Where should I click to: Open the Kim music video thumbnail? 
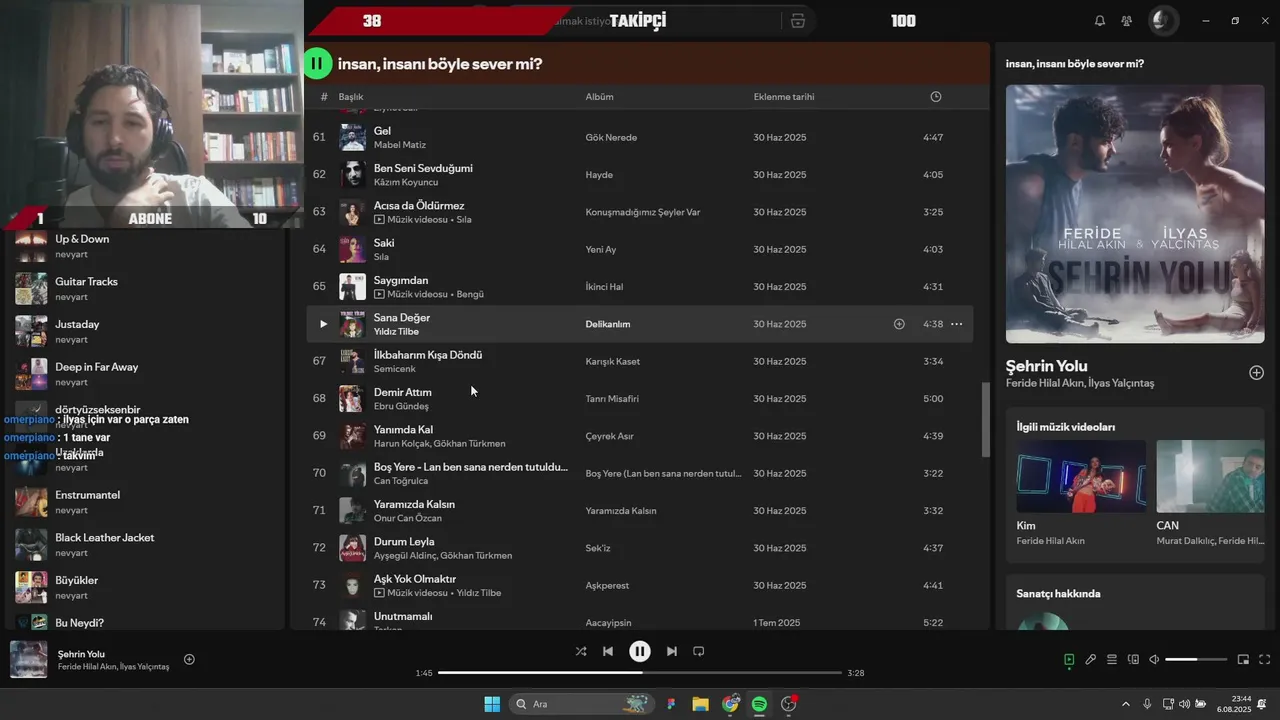[1081, 476]
